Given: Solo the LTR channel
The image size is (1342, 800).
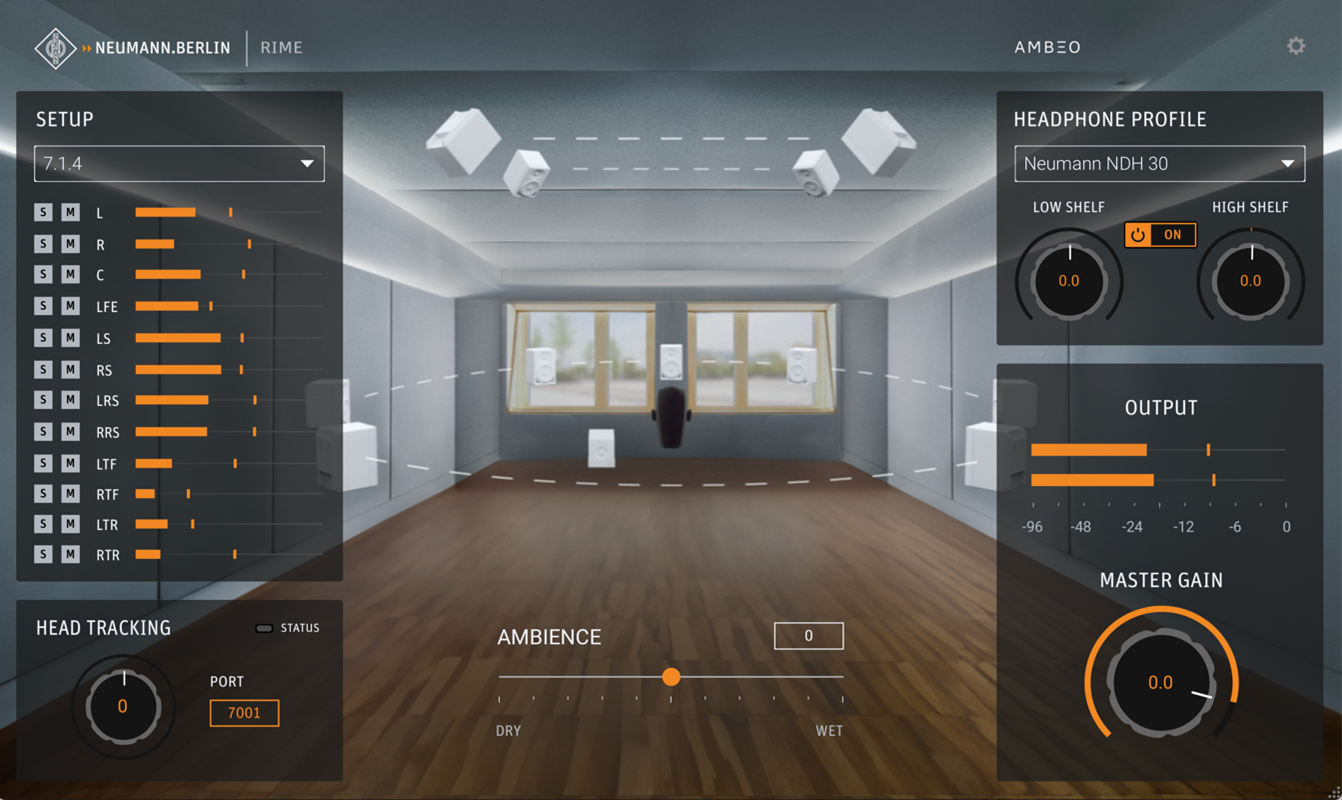Looking at the screenshot, I should [43, 524].
